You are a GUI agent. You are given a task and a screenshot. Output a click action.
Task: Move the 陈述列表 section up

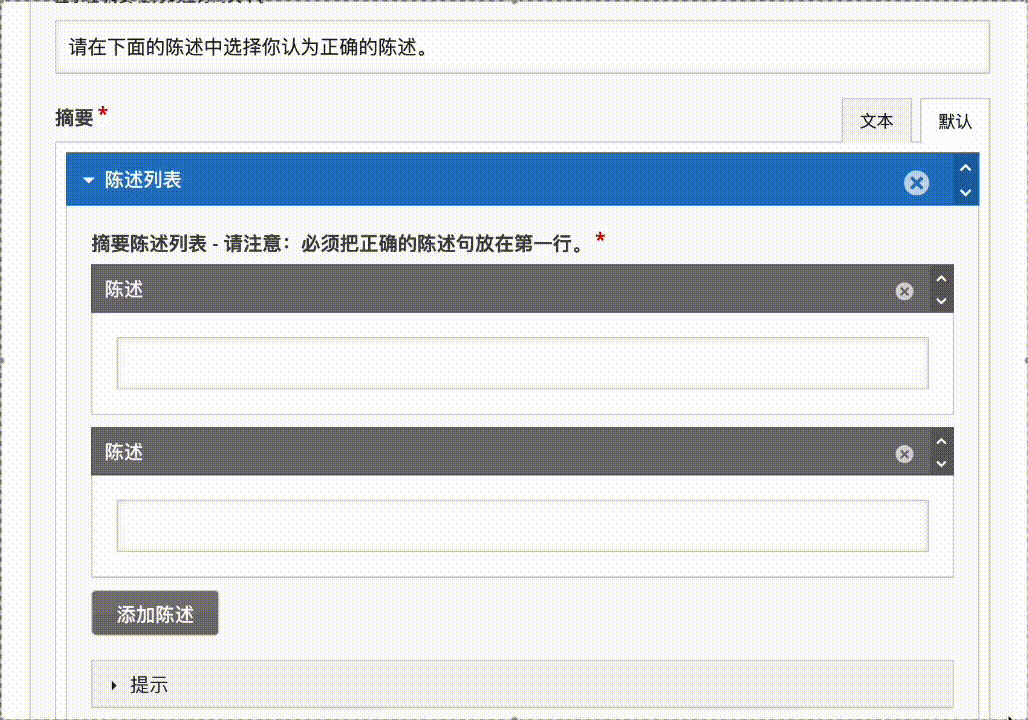click(965, 168)
